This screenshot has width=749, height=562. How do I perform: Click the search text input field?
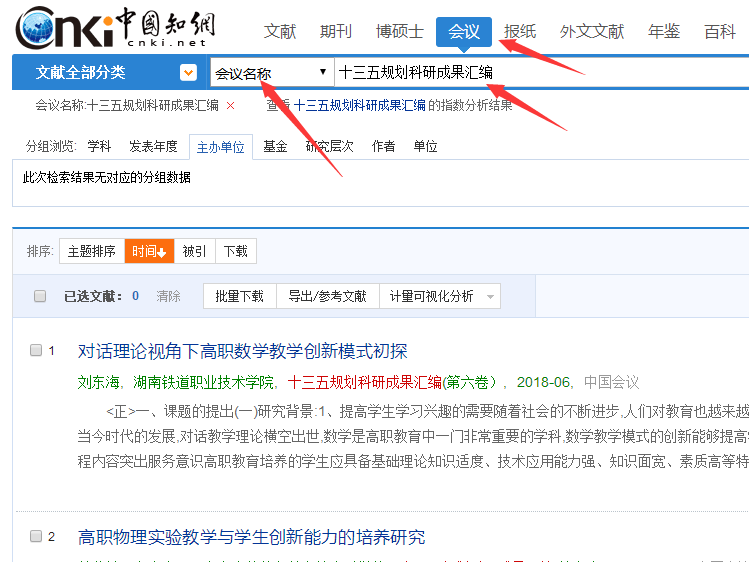(x=540, y=72)
